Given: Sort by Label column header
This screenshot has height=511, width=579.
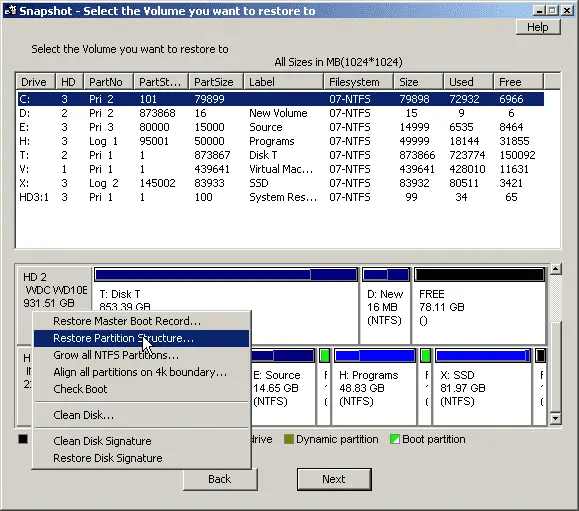Looking at the screenshot, I should (284, 82).
